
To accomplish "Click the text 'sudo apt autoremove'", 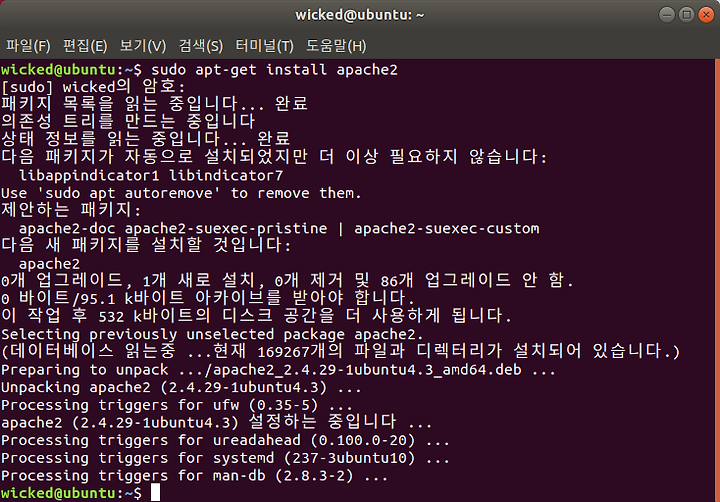I will point(129,193).
